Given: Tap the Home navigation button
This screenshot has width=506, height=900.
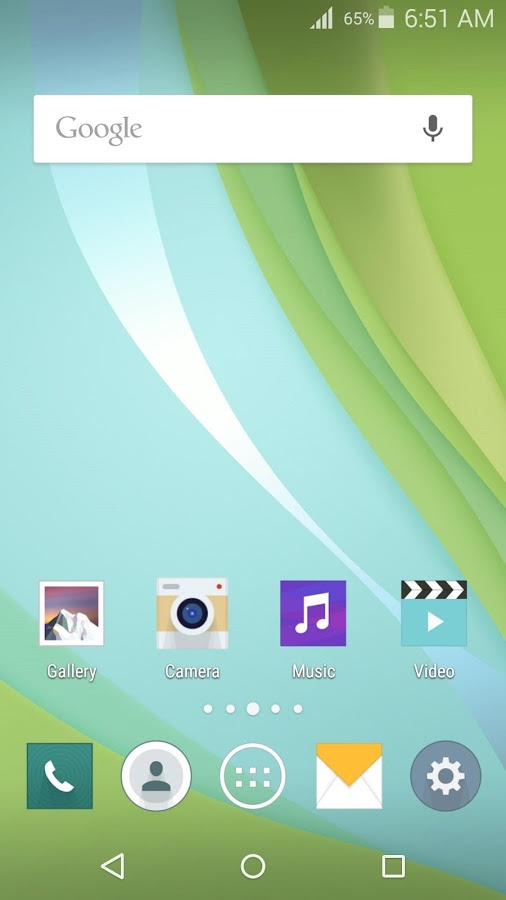Looking at the screenshot, I should tap(253, 866).
